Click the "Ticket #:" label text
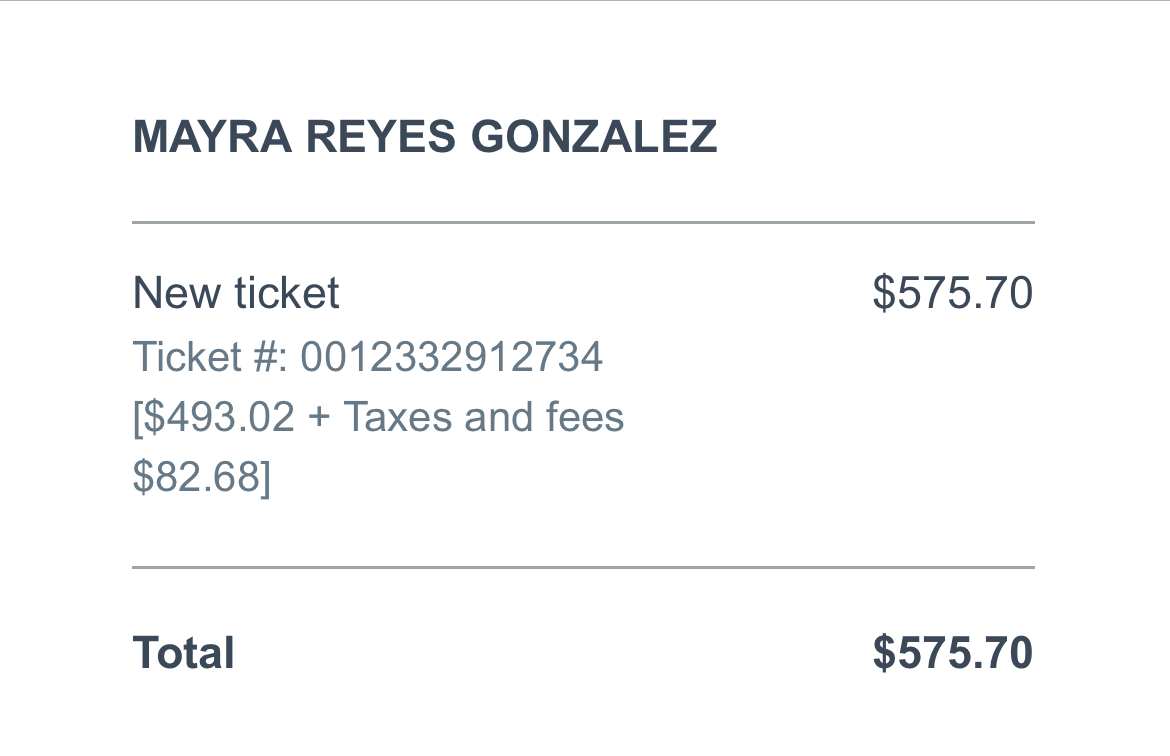The height and width of the screenshot is (756, 1170). click(x=210, y=356)
